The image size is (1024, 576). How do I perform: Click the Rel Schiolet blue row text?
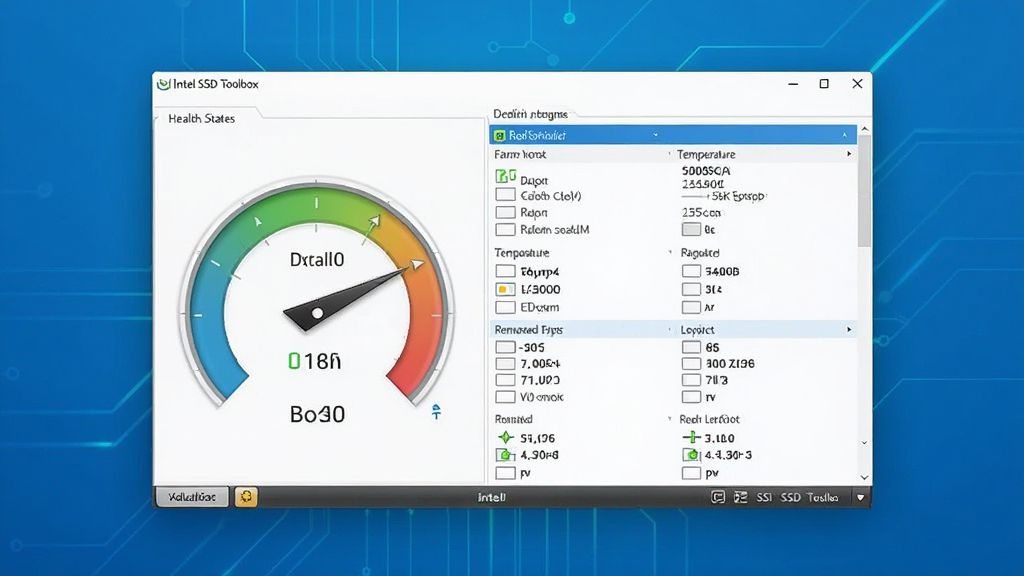point(537,136)
